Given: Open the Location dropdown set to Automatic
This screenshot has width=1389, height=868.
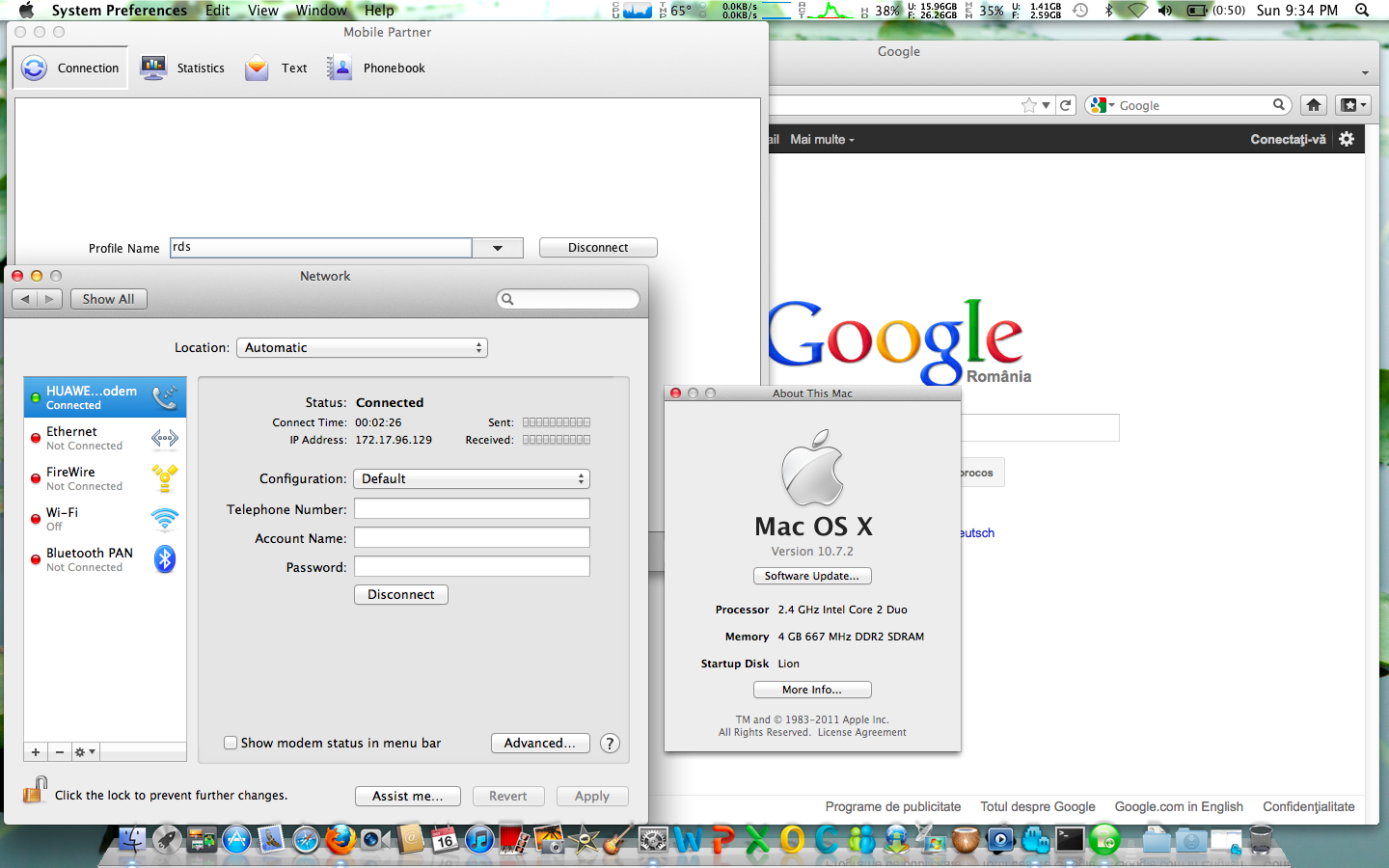Looking at the screenshot, I should point(362,347).
